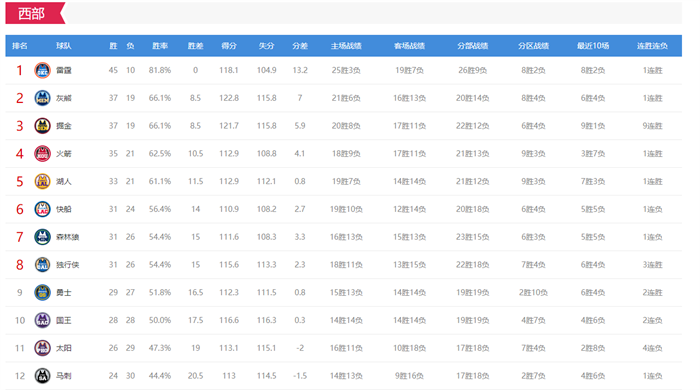This screenshot has height=390, width=700.
Task: Click the Warriors (勇士) team logo
Action: 42,293
